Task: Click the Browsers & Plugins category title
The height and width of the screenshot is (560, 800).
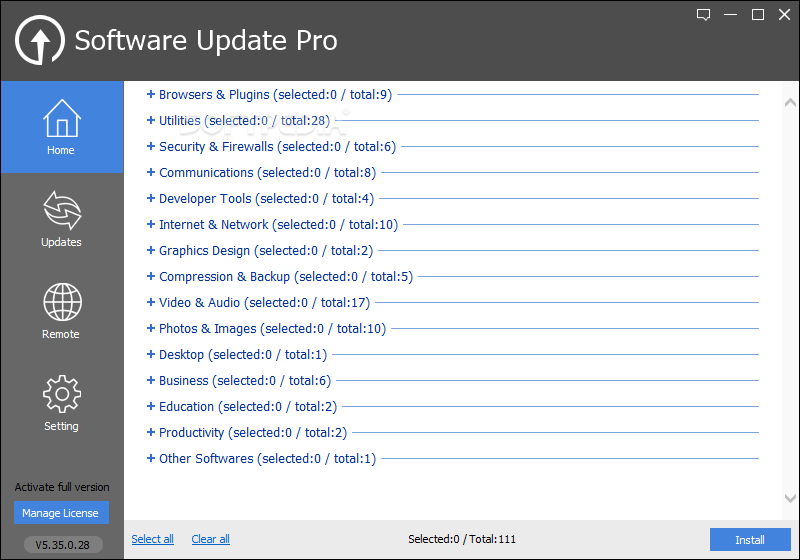Action: click(276, 95)
